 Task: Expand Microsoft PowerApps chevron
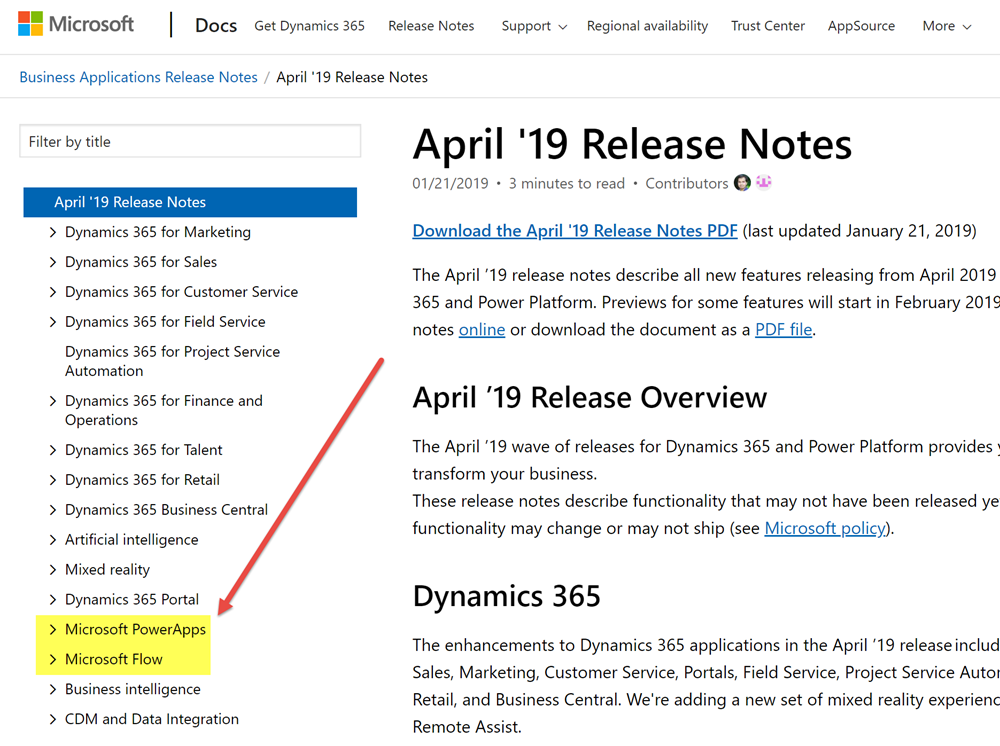pyautogui.click(x=53, y=630)
